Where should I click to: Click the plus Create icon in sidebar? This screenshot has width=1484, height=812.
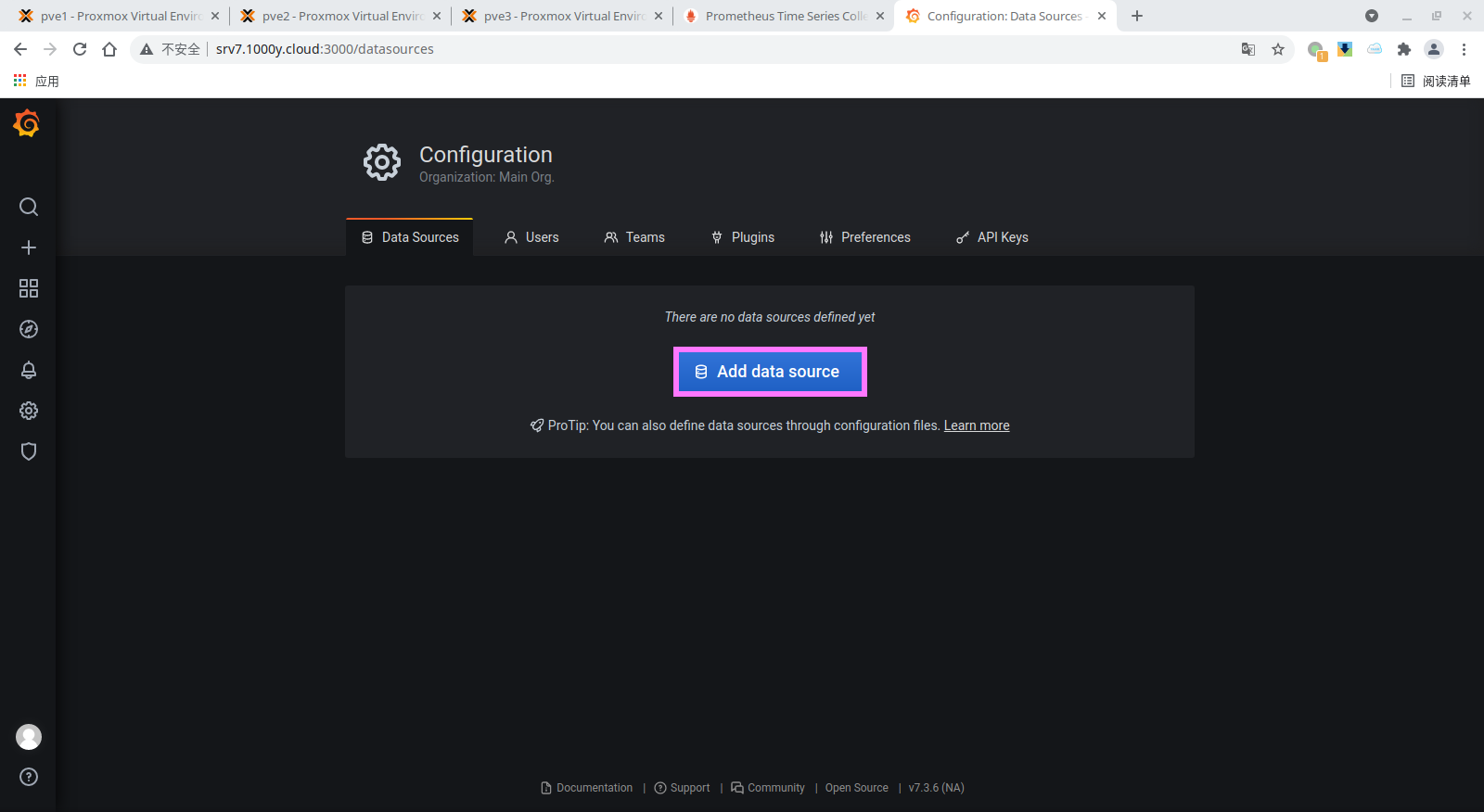pyautogui.click(x=29, y=247)
